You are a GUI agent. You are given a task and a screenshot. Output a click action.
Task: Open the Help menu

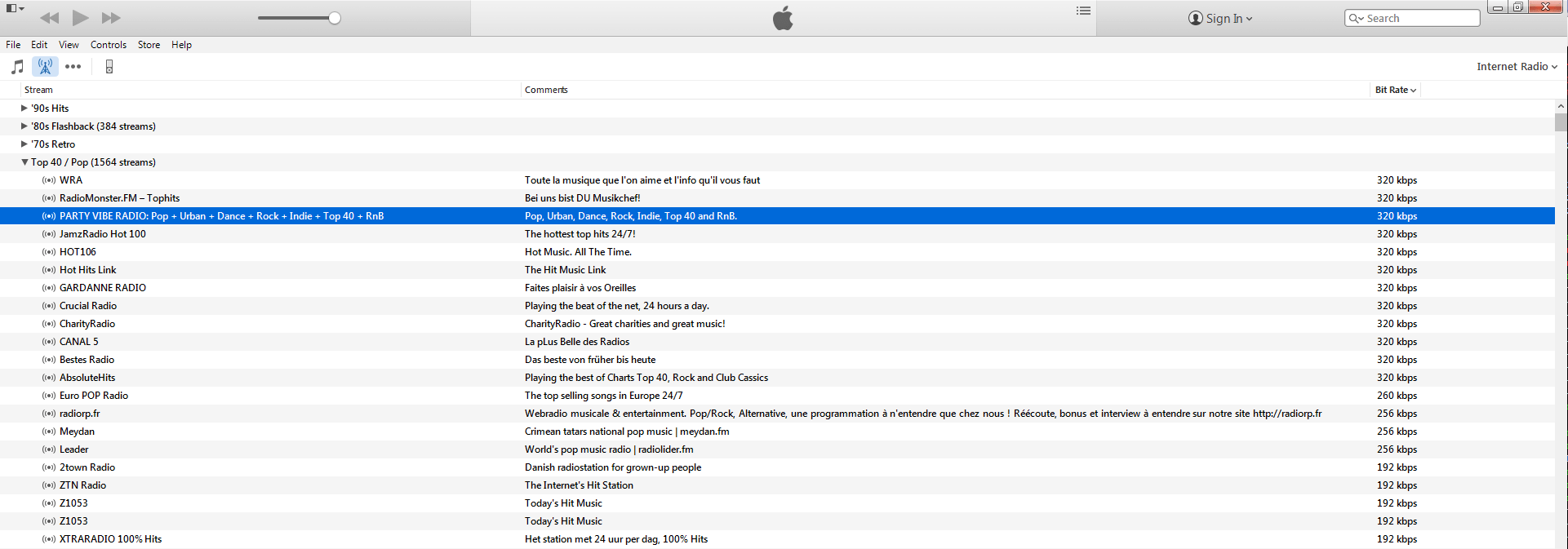[x=181, y=45]
